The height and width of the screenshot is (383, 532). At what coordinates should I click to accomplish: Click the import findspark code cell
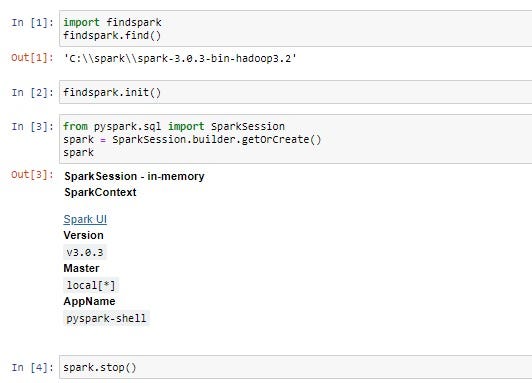tap(296, 28)
